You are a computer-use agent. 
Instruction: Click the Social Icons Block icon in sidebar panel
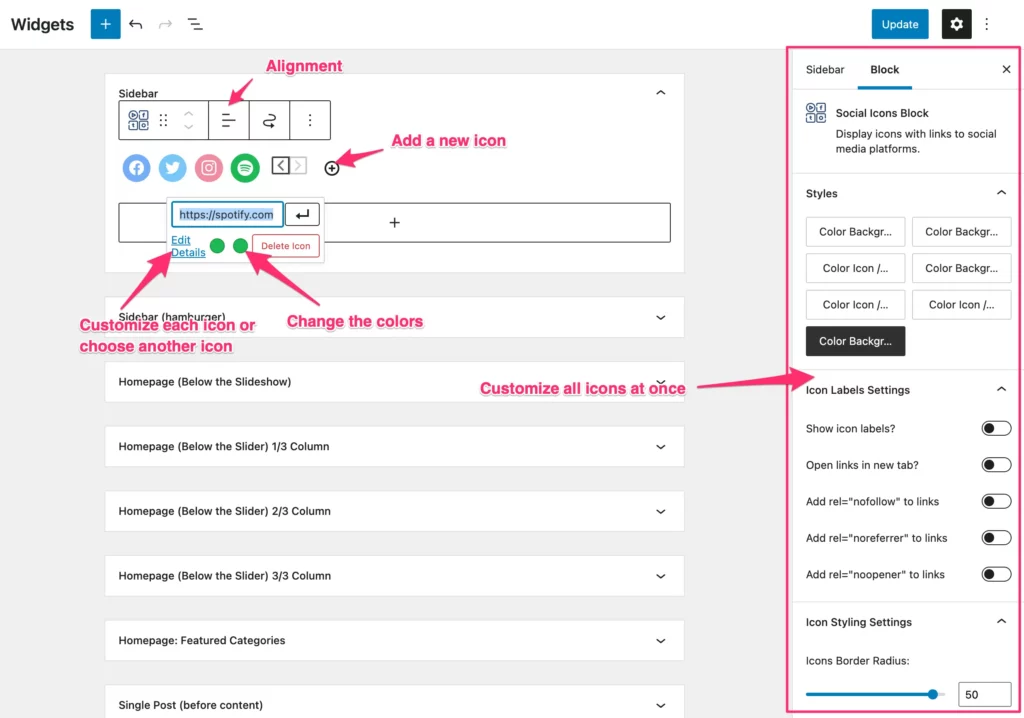pos(816,112)
